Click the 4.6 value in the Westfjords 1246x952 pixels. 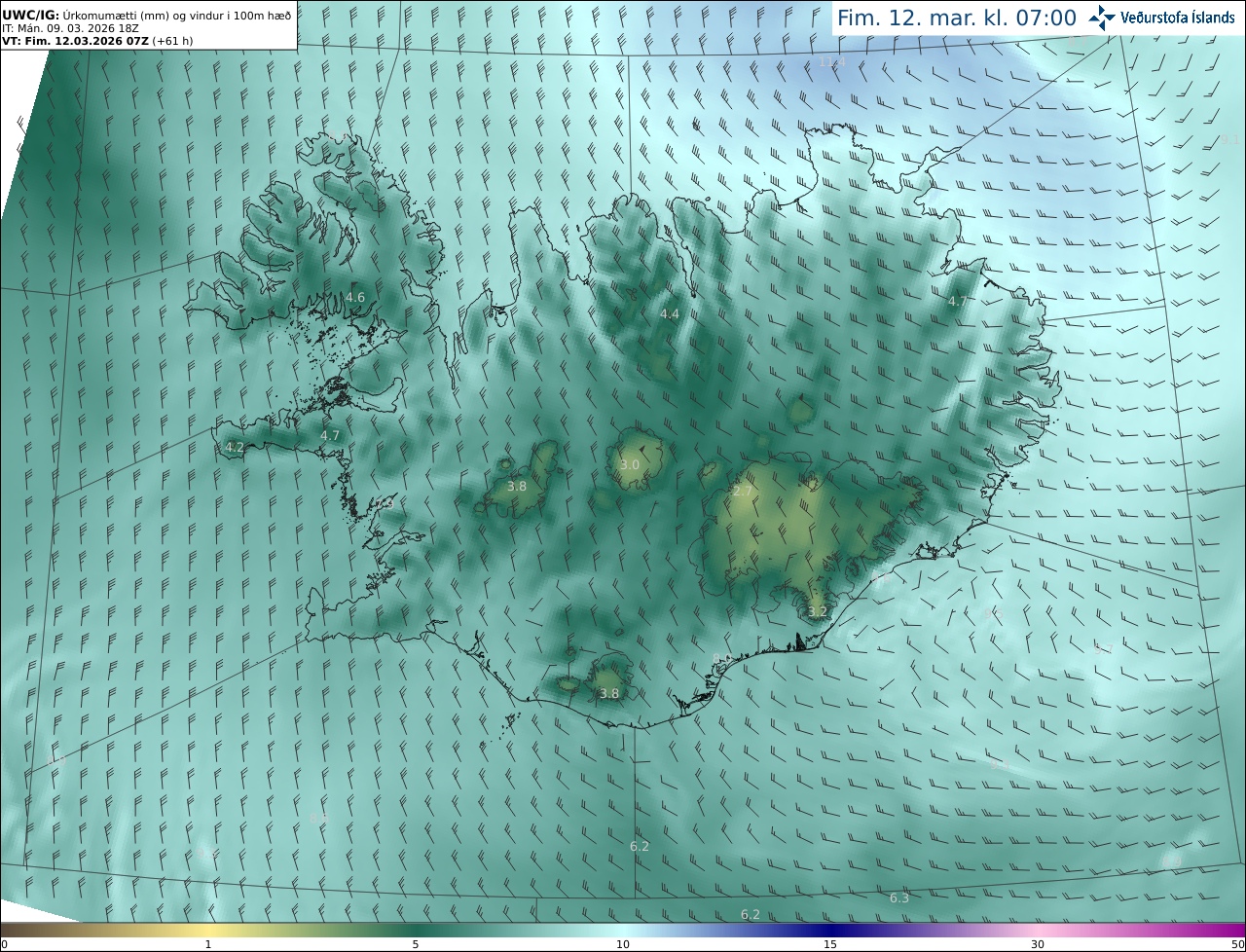pos(355,298)
